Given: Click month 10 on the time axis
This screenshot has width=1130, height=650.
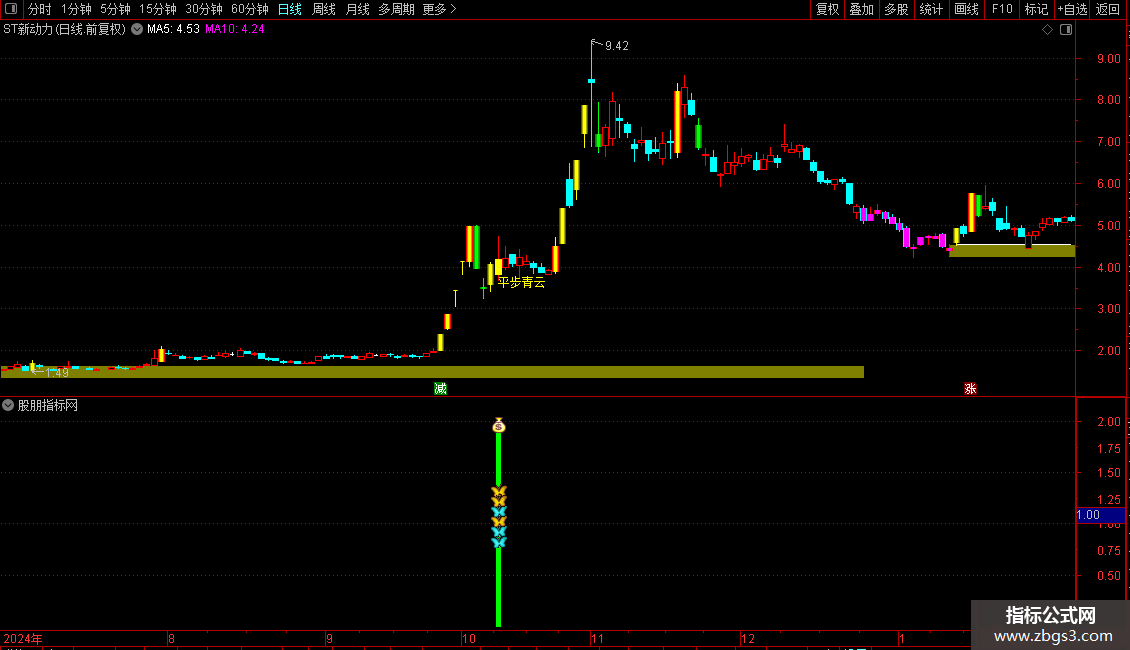Looking at the screenshot, I should [x=469, y=638].
